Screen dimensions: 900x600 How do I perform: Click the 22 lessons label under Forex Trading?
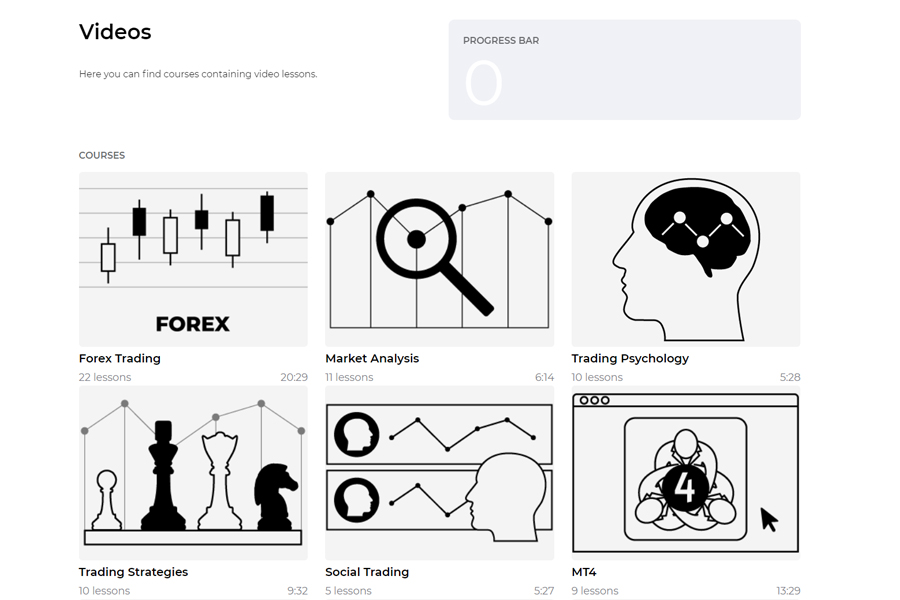pos(105,377)
